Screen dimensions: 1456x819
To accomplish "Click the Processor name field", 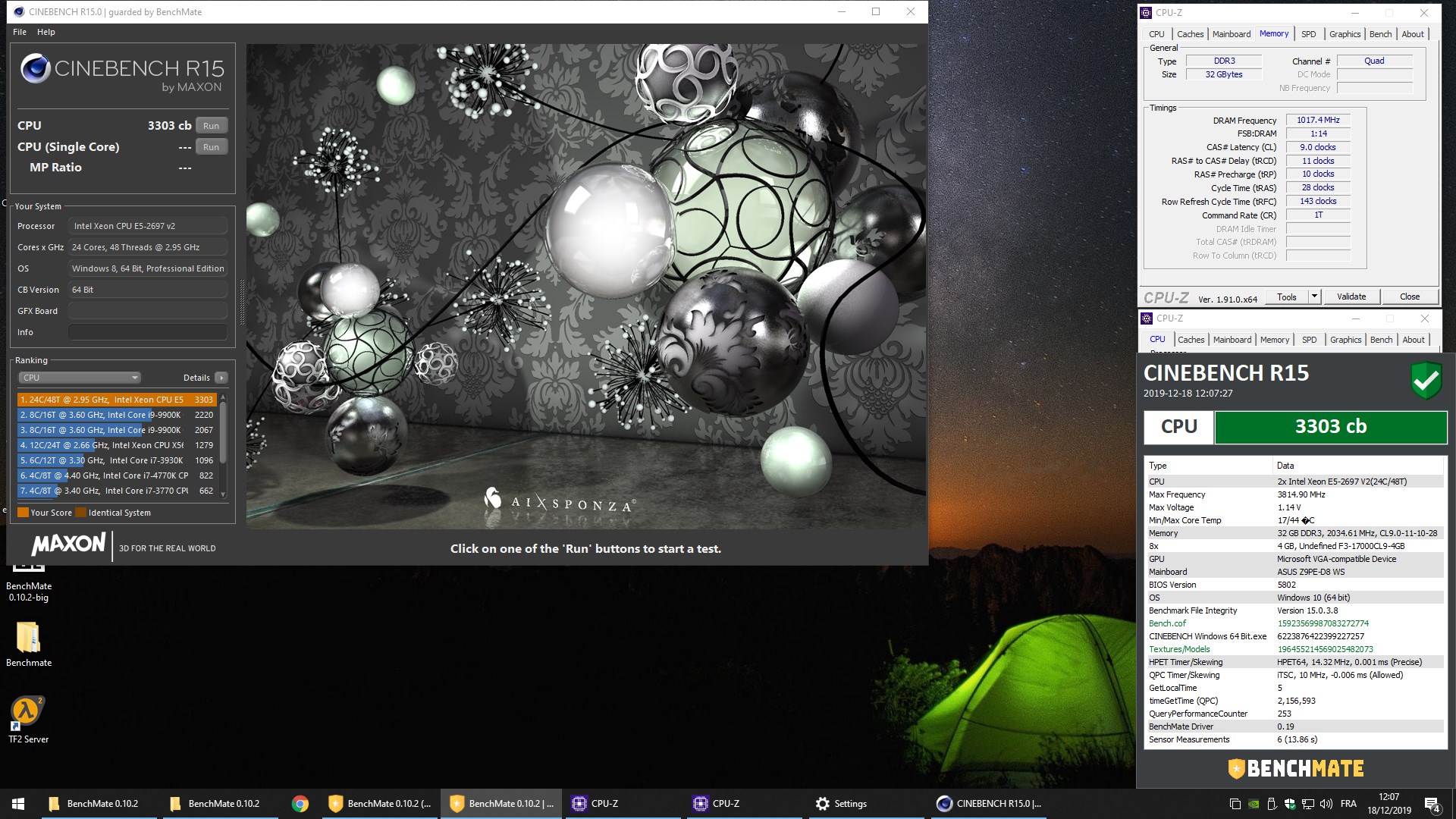I will point(148,226).
